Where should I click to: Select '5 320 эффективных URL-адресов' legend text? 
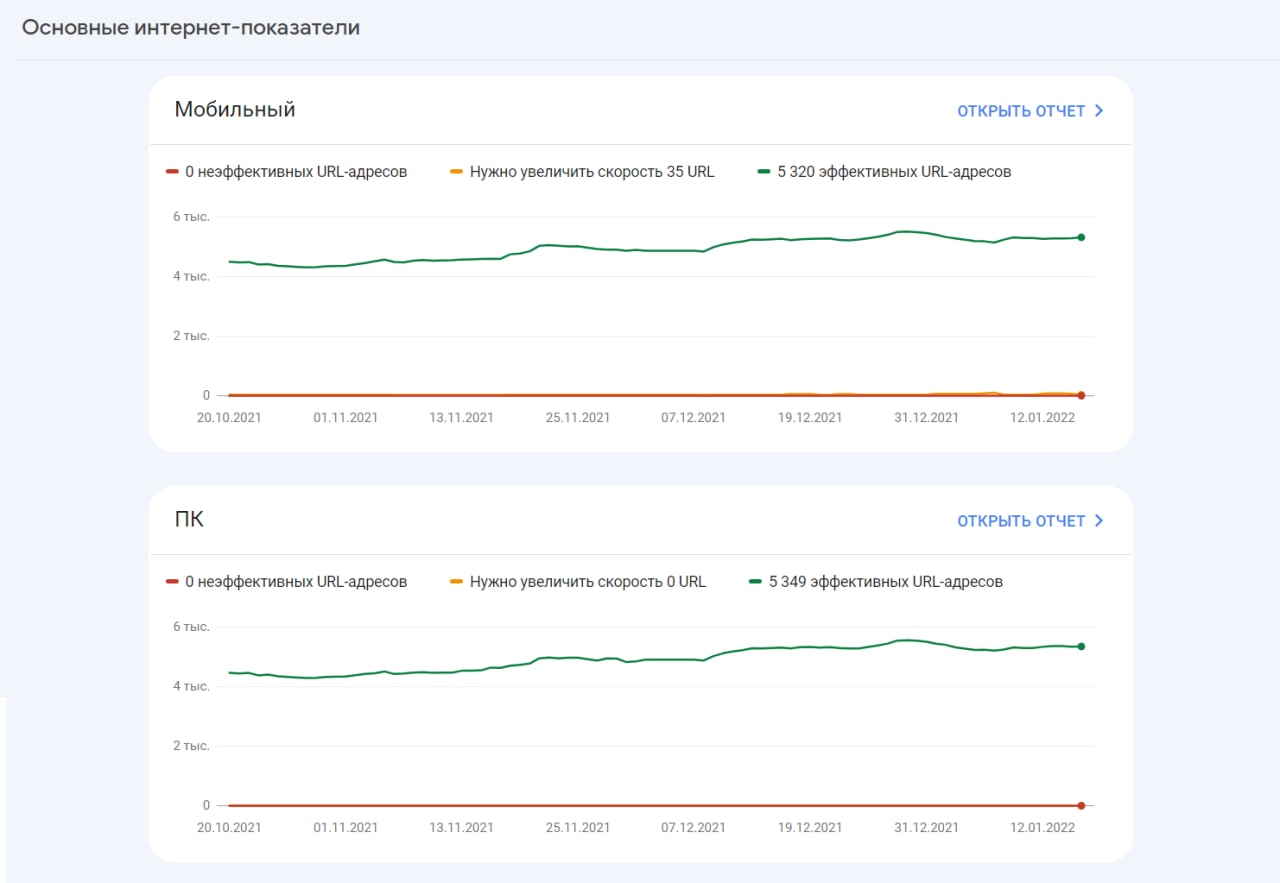[894, 172]
